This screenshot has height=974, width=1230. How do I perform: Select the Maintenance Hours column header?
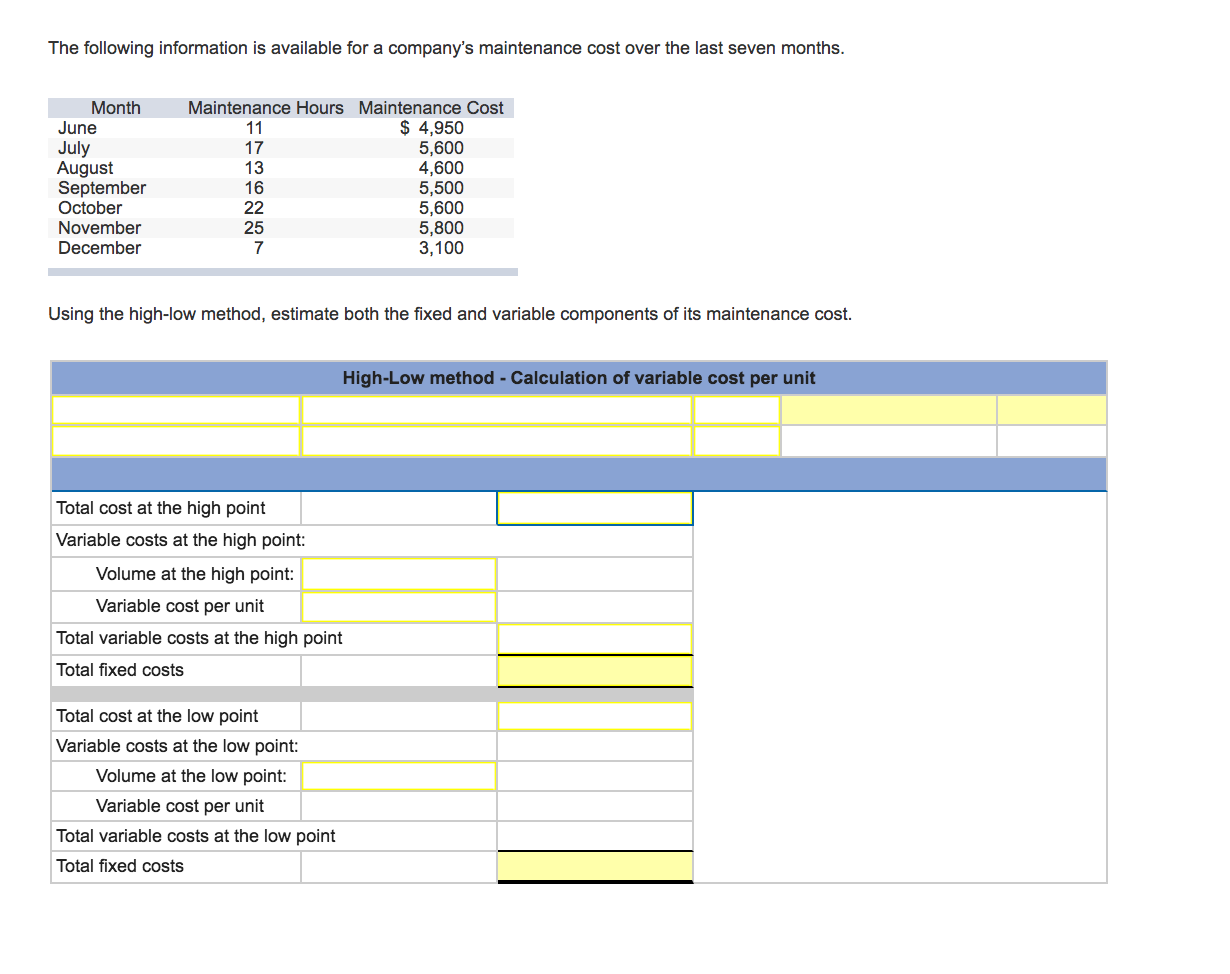[264, 107]
